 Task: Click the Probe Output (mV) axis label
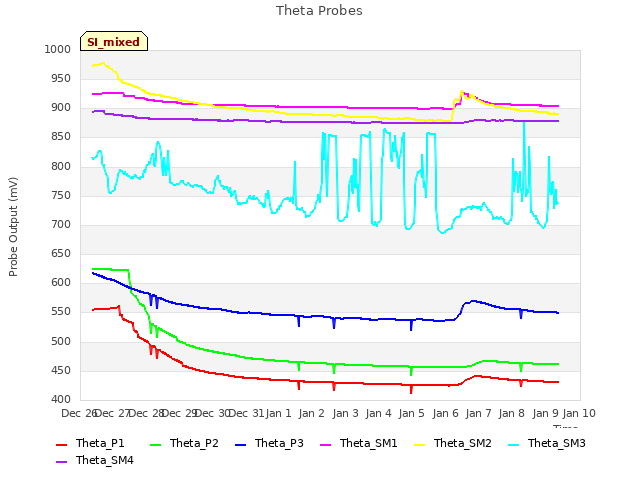[13, 227]
